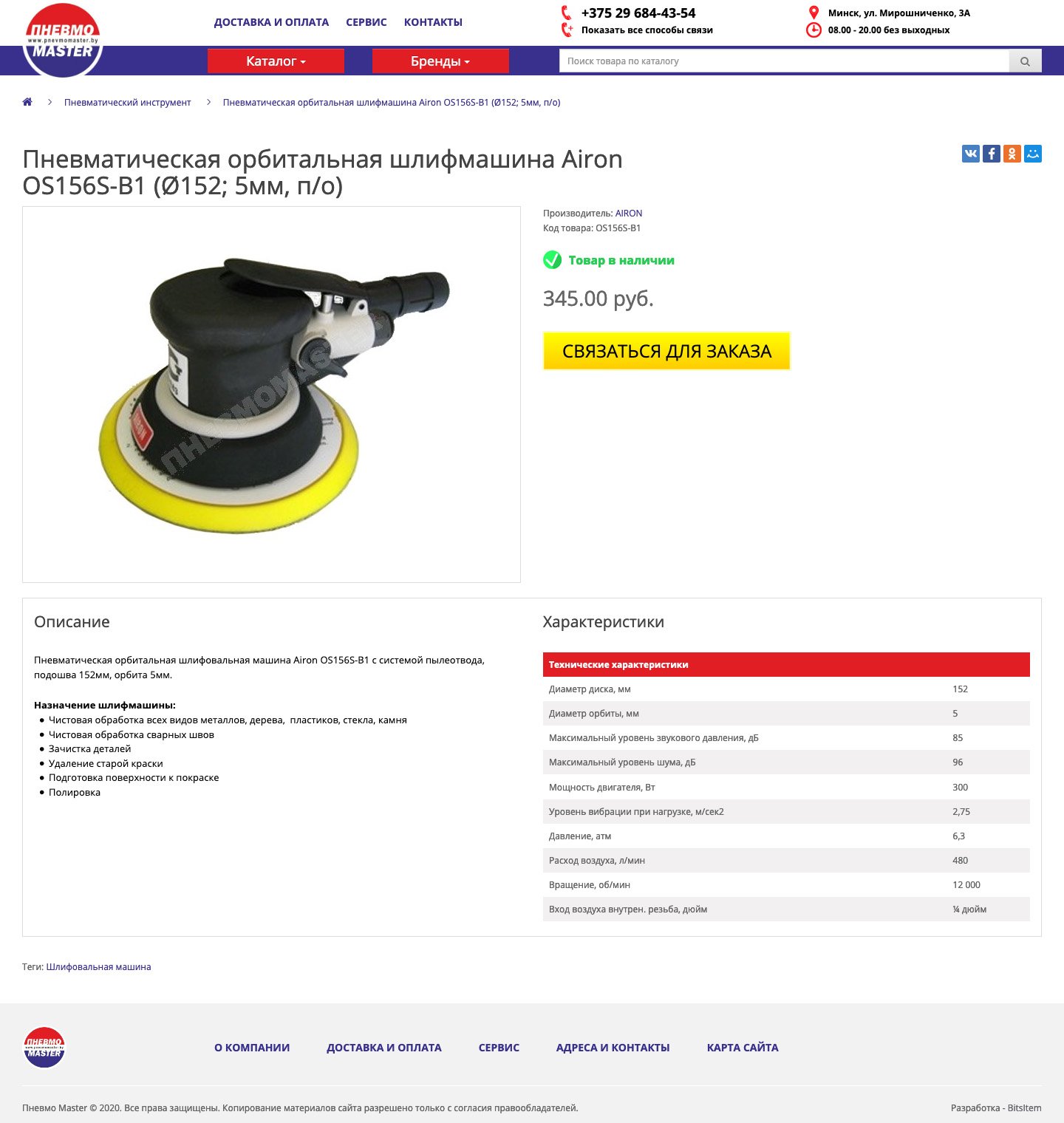Image resolution: width=1064 pixels, height=1123 pixels.
Task: Open Доставка и оплата in top menu
Action: point(271,22)
